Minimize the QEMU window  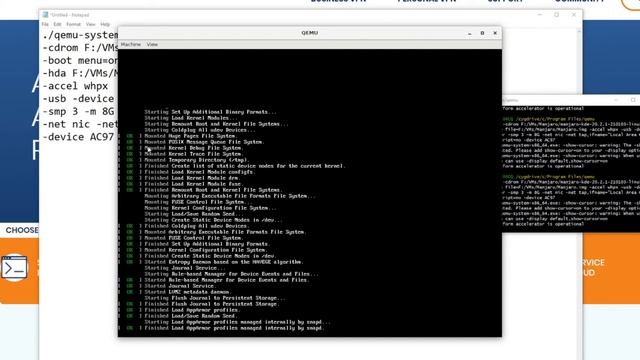469,33
